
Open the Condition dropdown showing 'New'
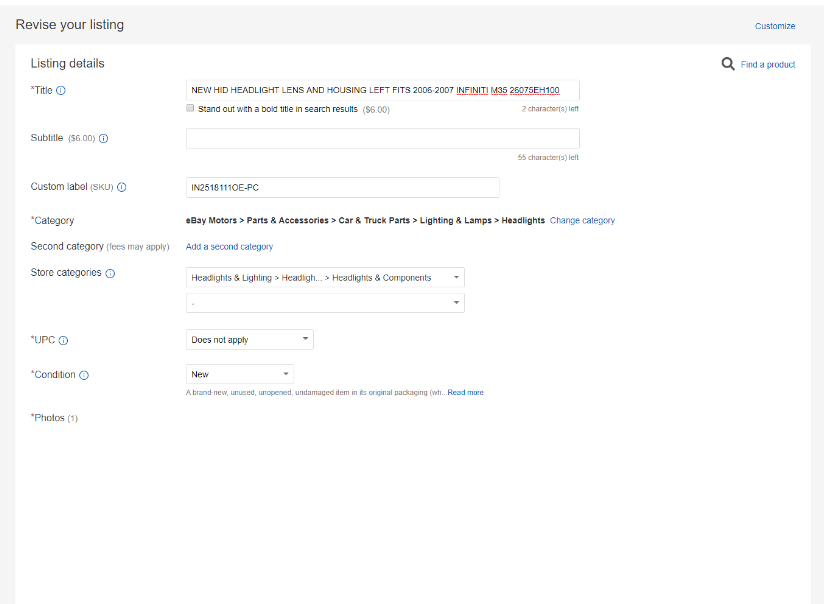(239, 374)
